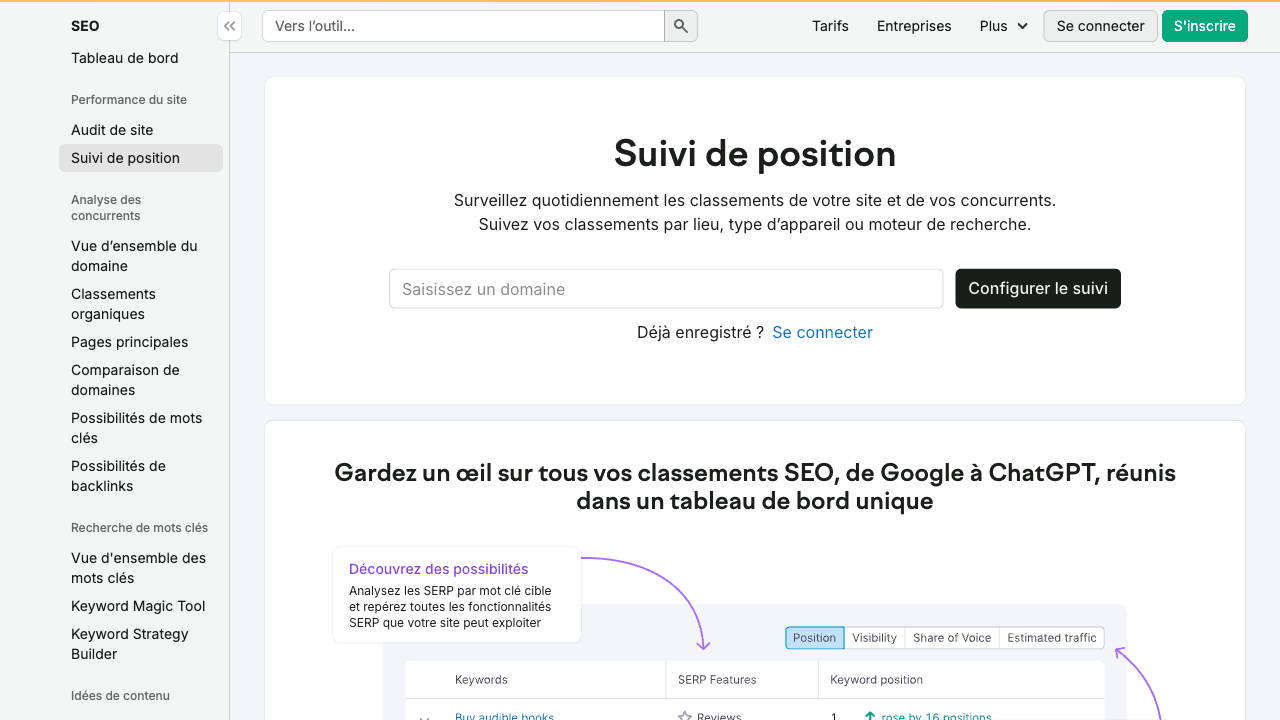Viewport: 1280px width, 720px height.
Task: Click the Se connecter header button
Action: point(1100,26)
